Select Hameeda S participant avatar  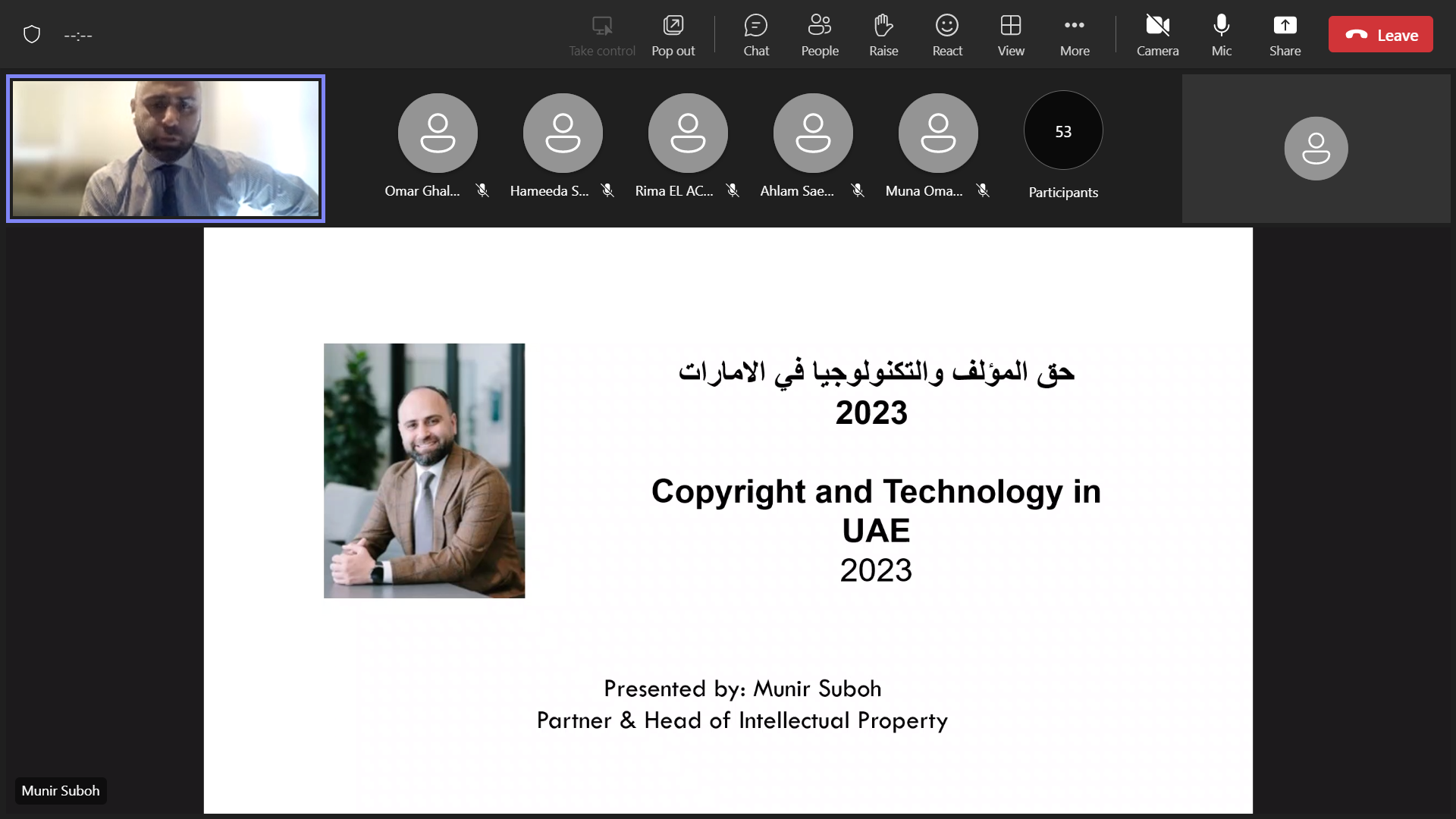(563, 133)
